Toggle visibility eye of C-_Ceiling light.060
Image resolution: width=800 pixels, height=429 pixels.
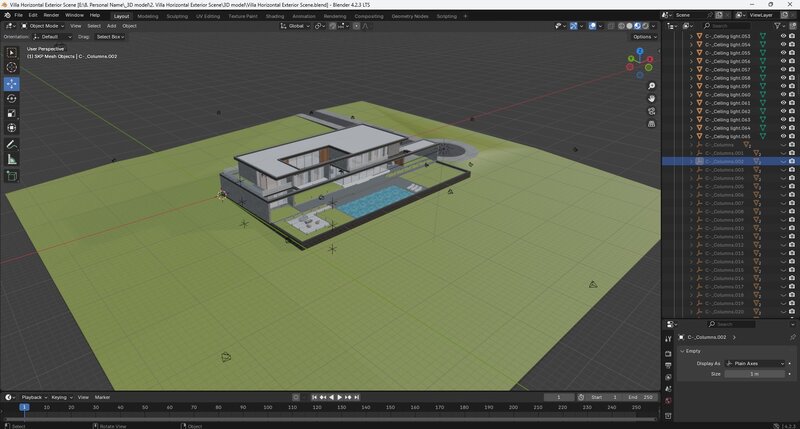(x=783, y=95)
